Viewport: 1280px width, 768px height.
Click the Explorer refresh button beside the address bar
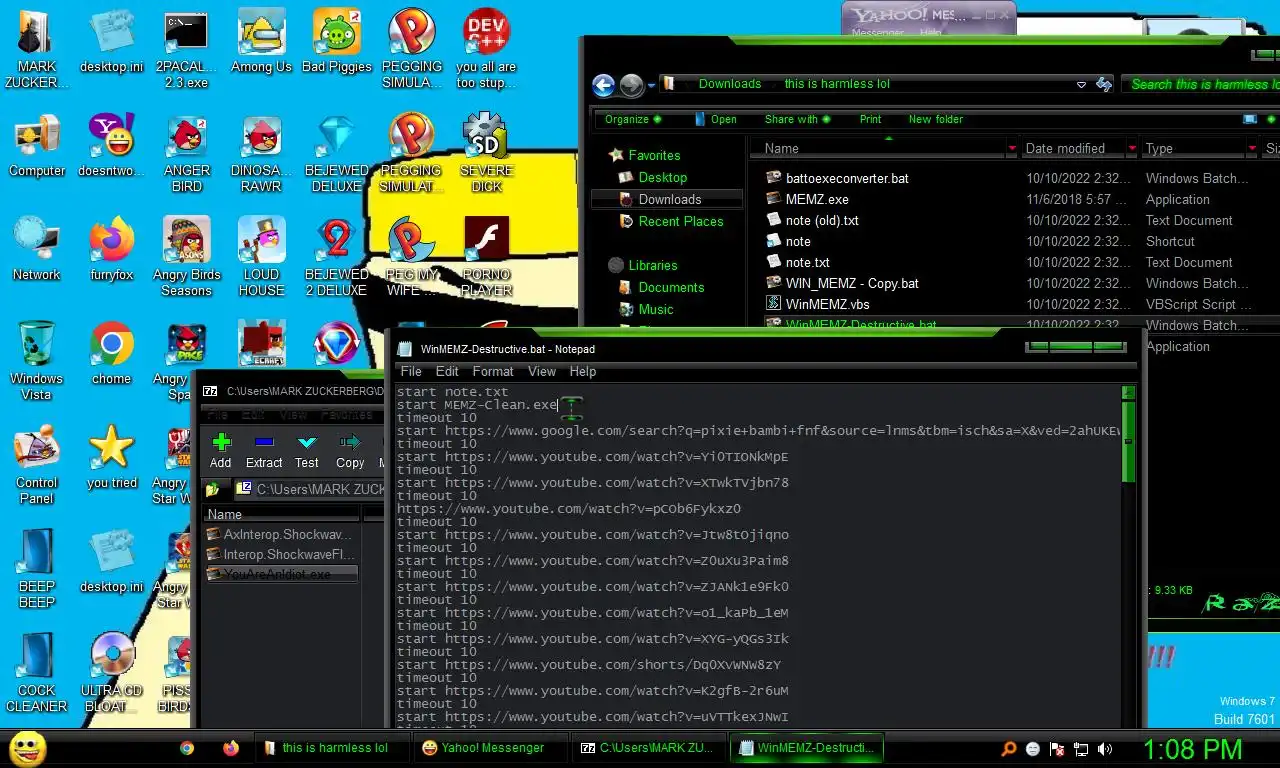pyautogui.click(x=1104, y=84)
